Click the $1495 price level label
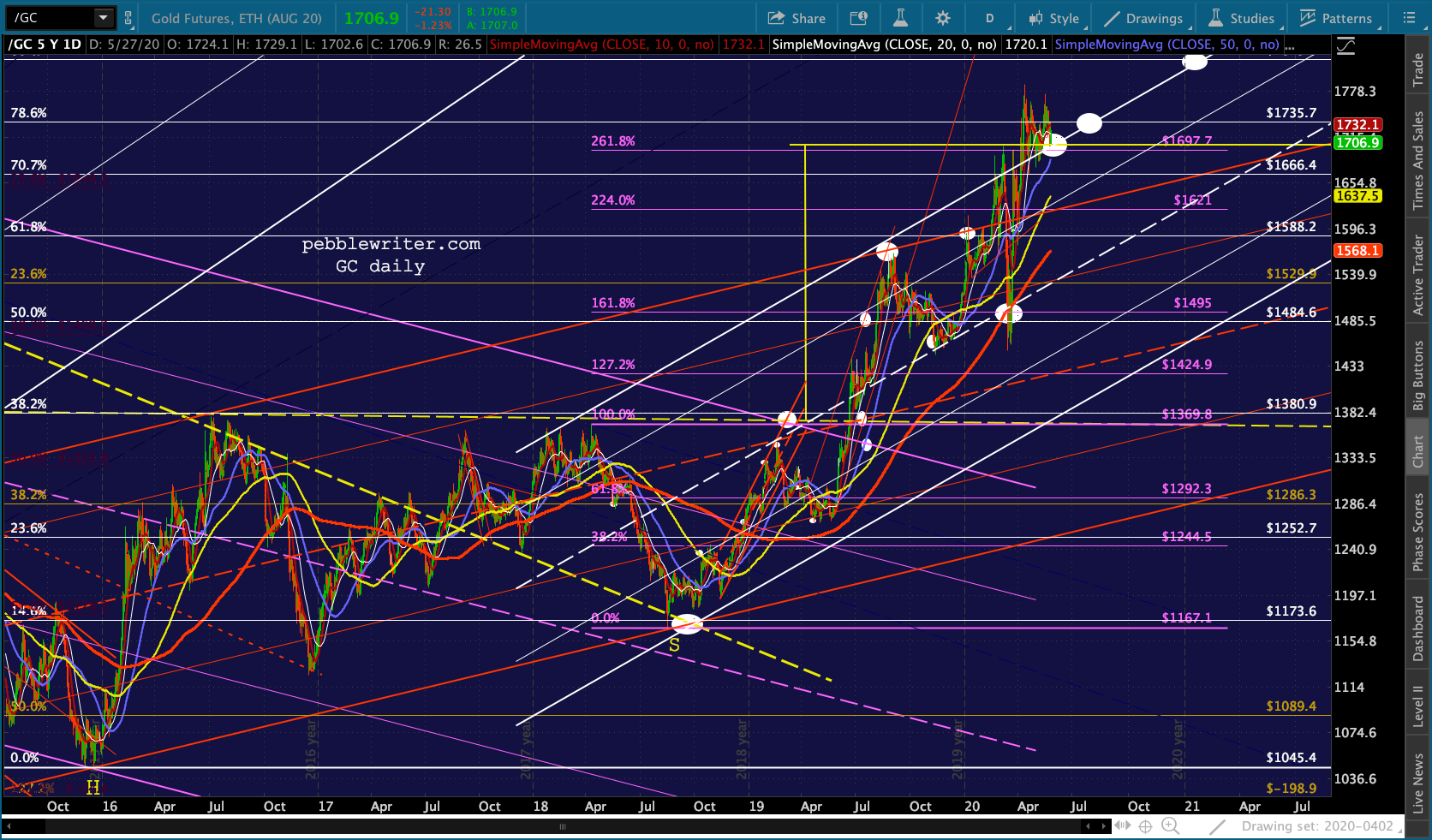 click(1192, 303)
